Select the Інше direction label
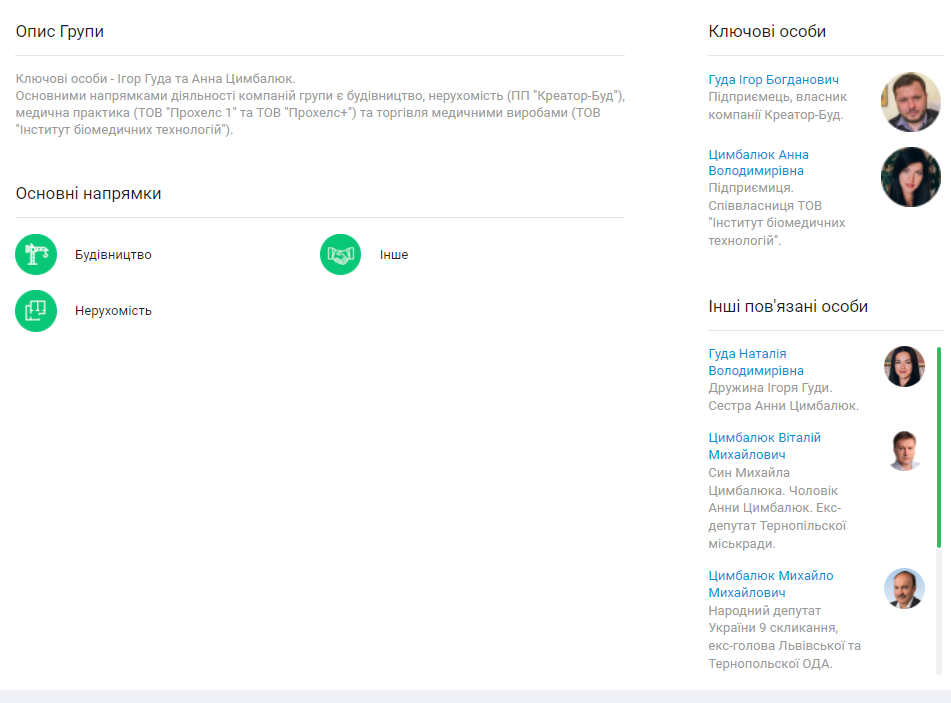The width and height of the screenshot is (951, 703). [393, 255]
